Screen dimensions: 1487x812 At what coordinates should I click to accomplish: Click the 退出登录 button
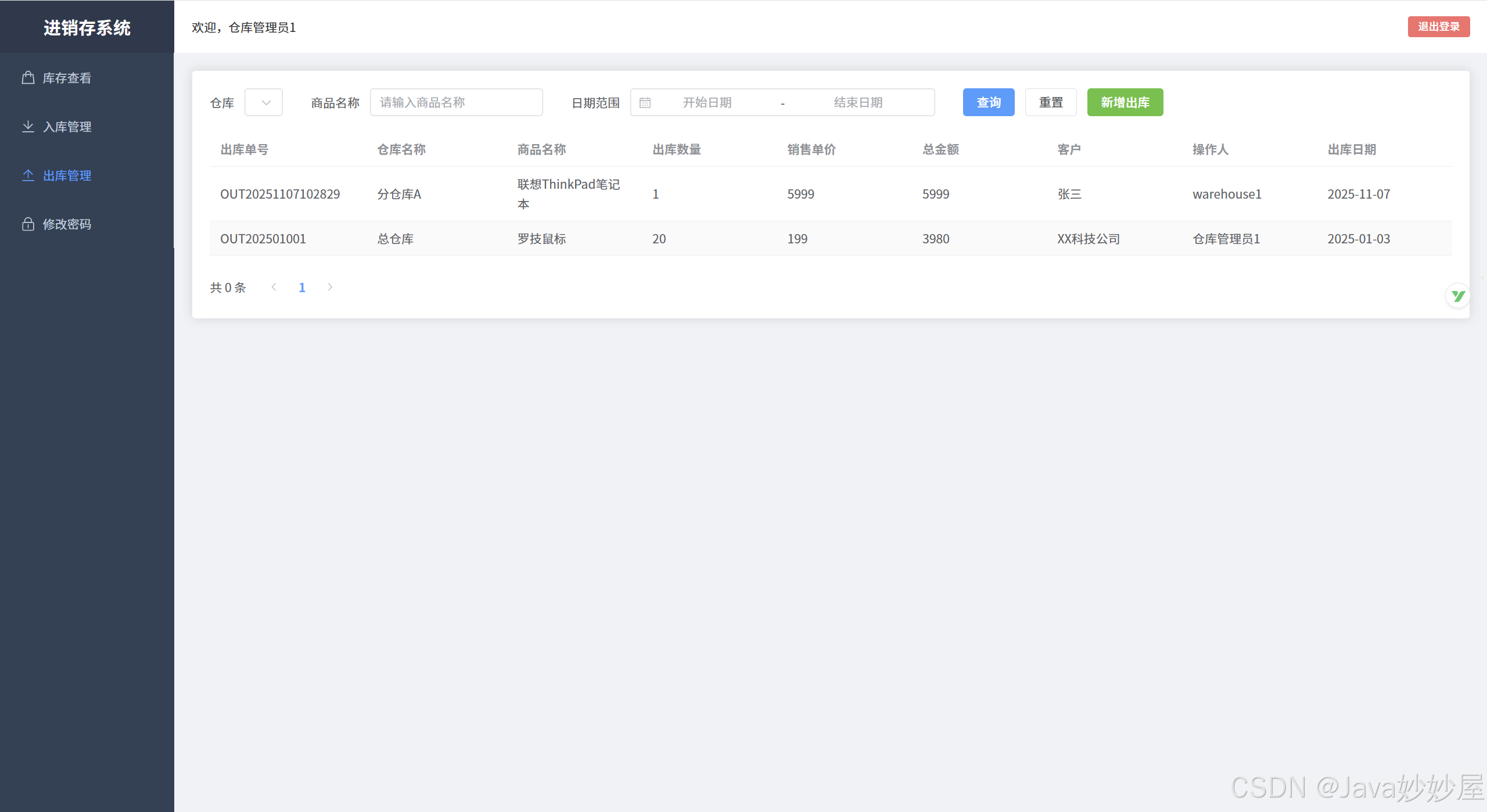coord(1439,27)
